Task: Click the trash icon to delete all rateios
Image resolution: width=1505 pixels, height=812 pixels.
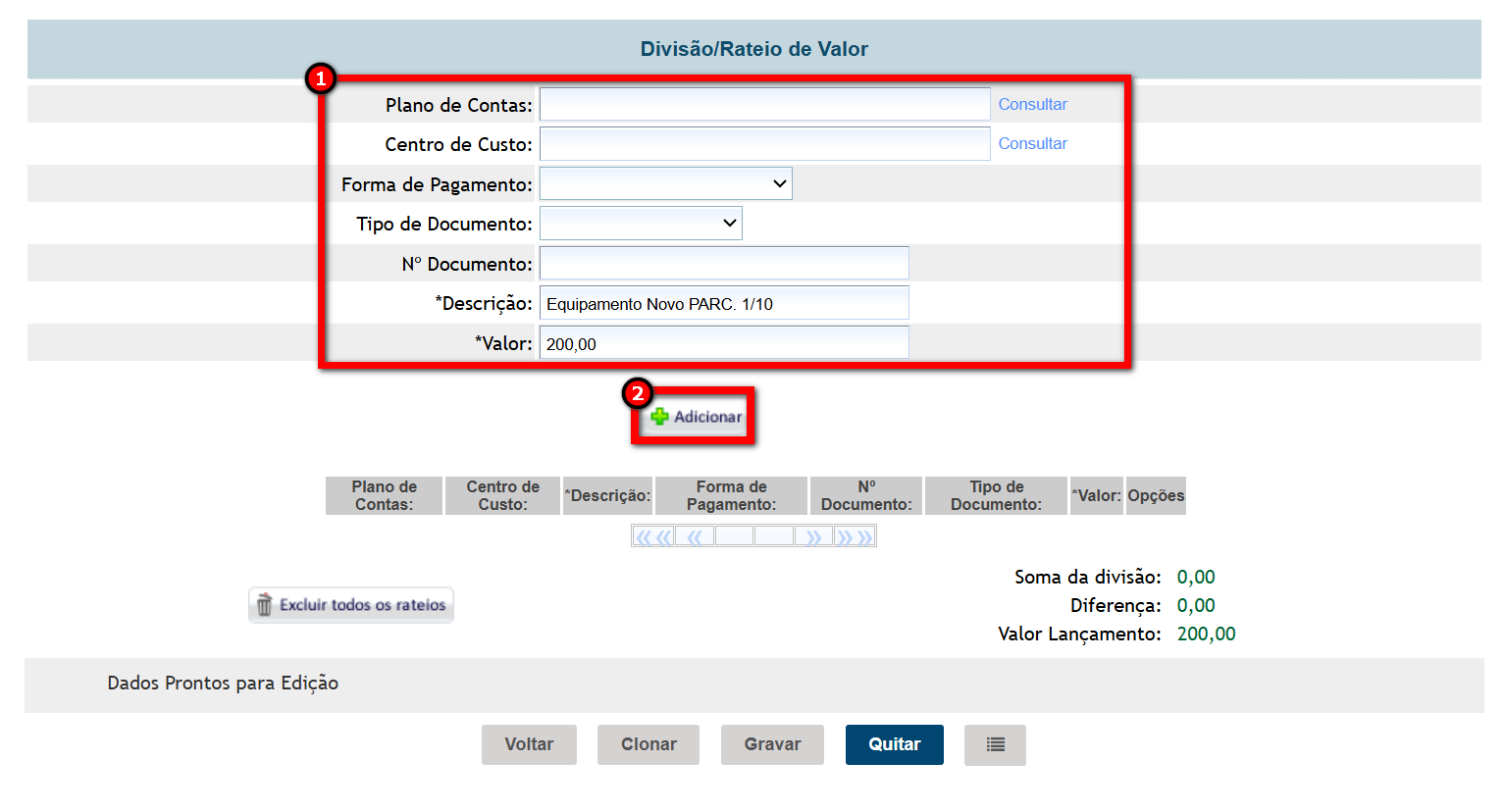Action: 264,605
